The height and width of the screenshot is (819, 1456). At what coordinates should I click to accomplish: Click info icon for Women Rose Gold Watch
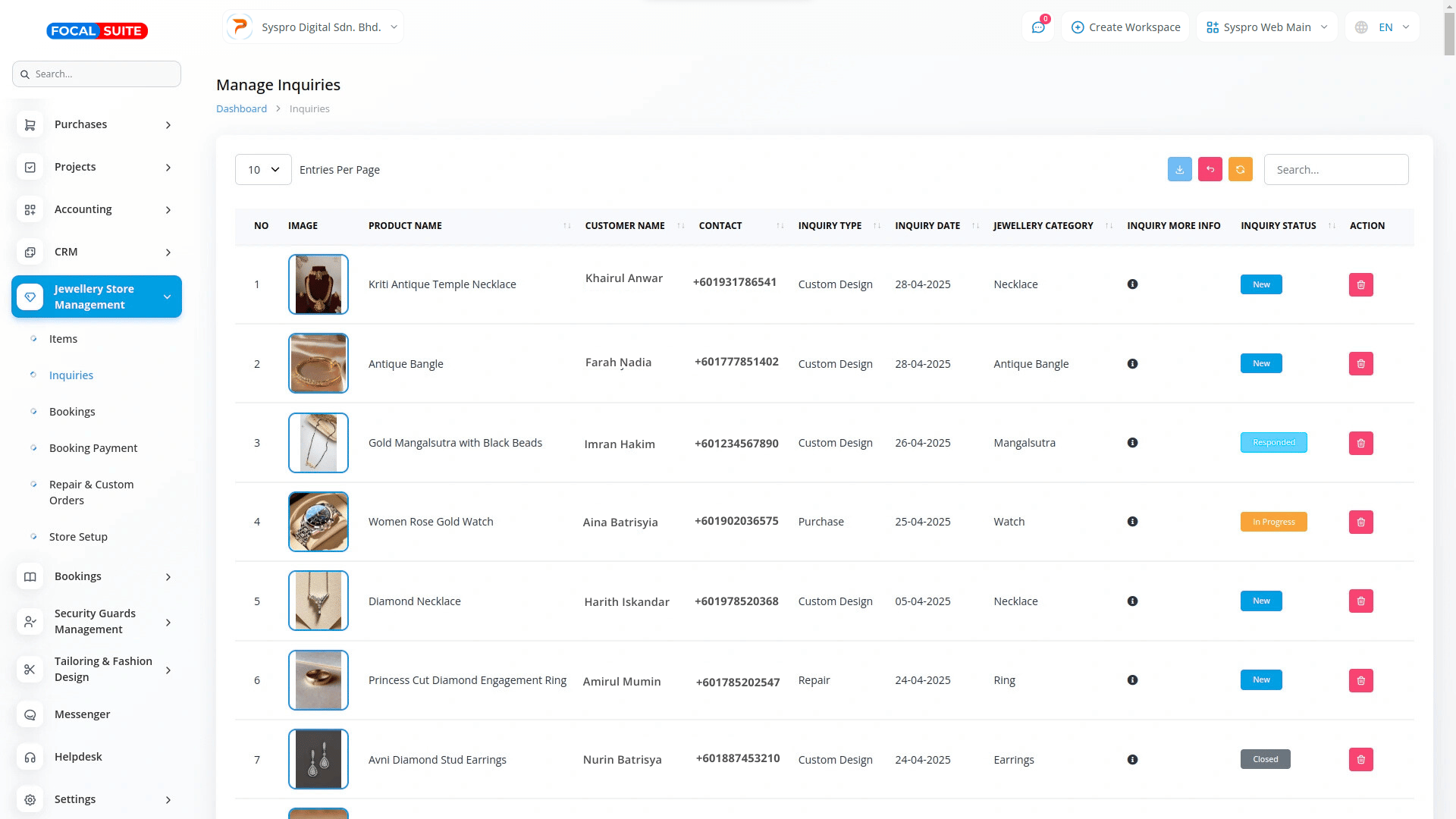(1132, 522)
